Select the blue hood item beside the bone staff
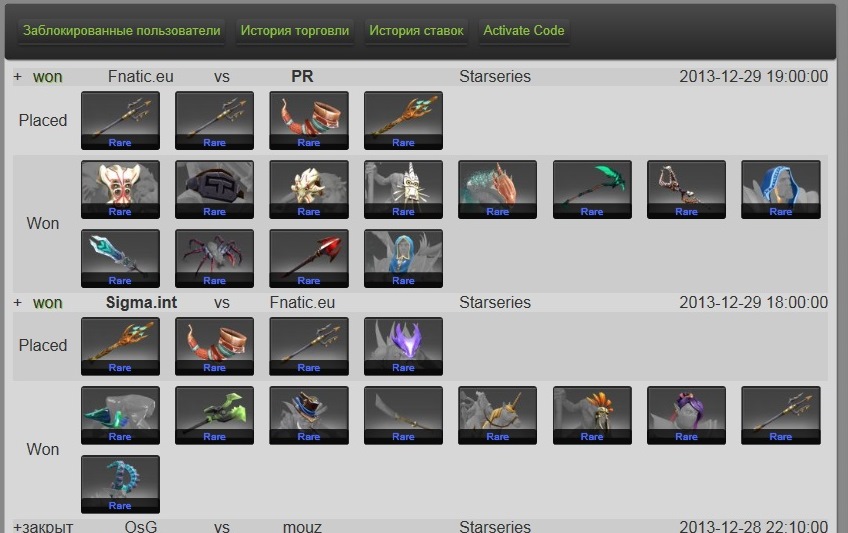This screenshot has width=848, height=533. tap(781, 190)
